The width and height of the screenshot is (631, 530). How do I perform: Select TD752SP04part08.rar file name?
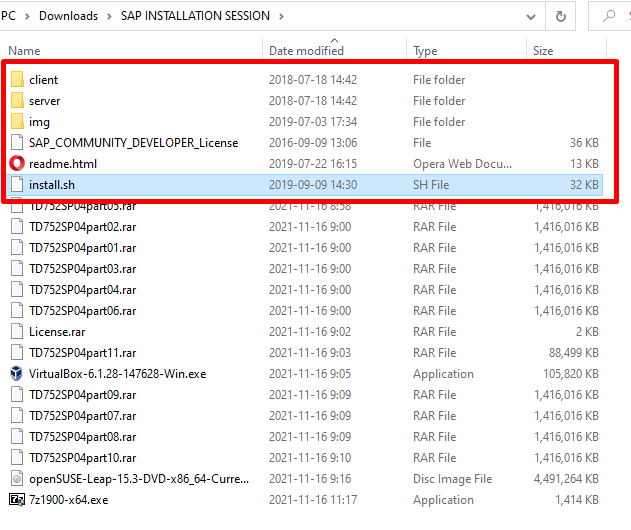click(82, 437)
